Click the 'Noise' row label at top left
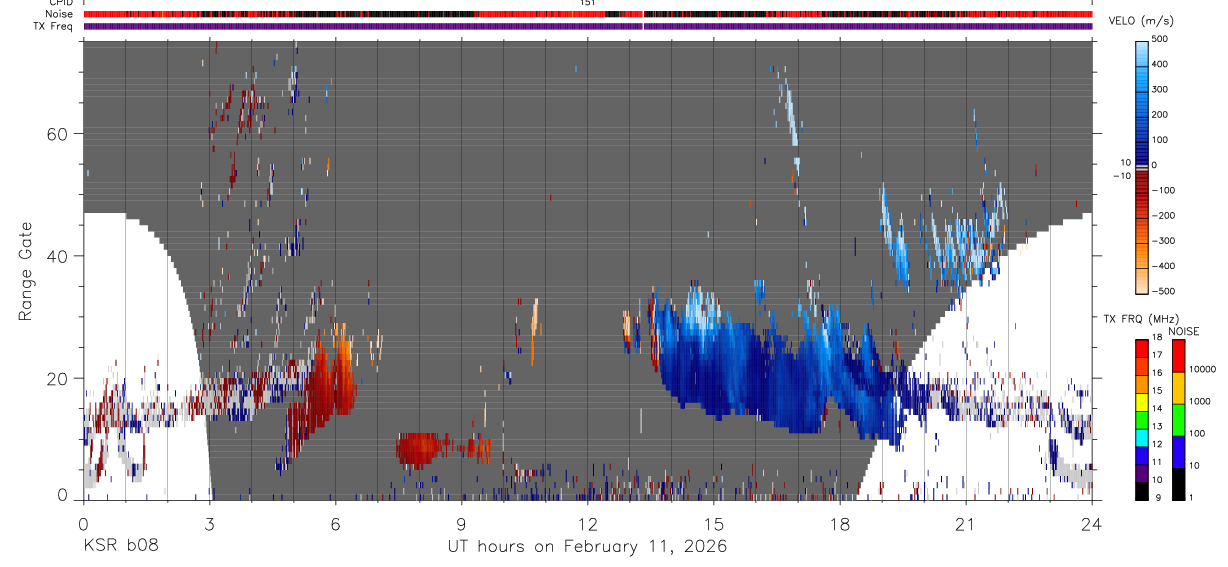1228x567 pixels. click(x=58, y=14)
